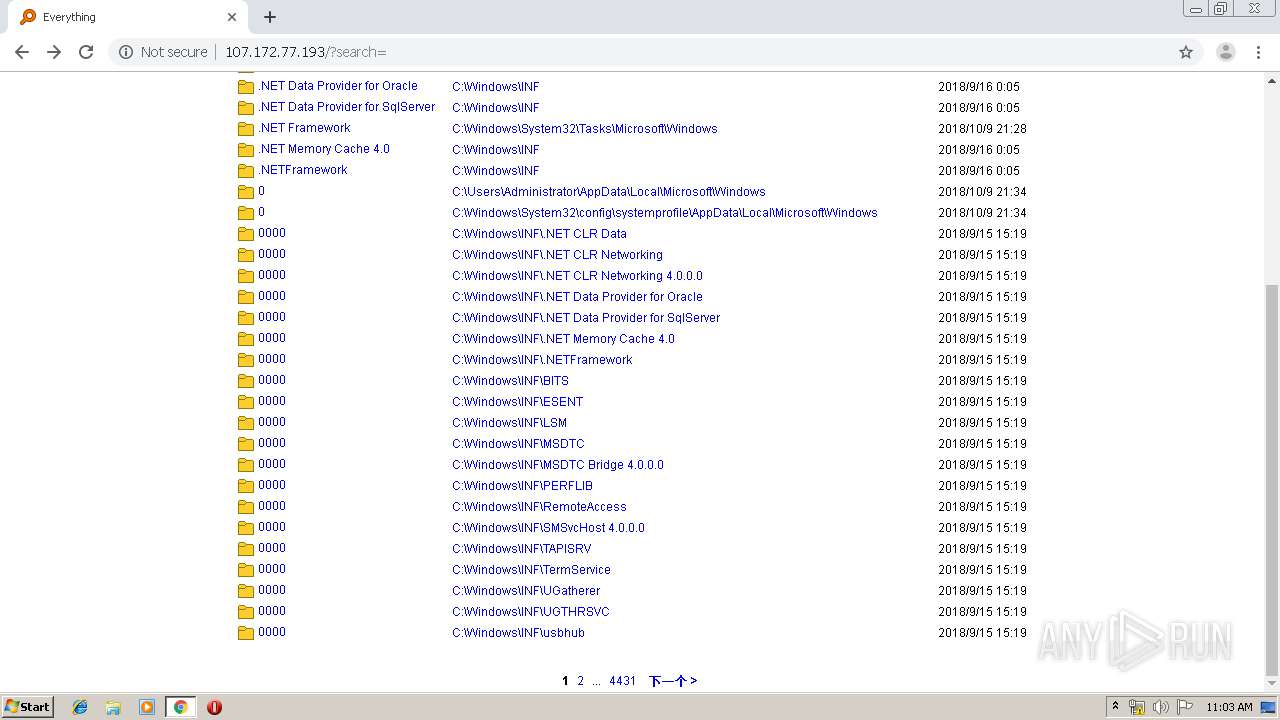Jump to last results page 4431

(x=622, y=681)
